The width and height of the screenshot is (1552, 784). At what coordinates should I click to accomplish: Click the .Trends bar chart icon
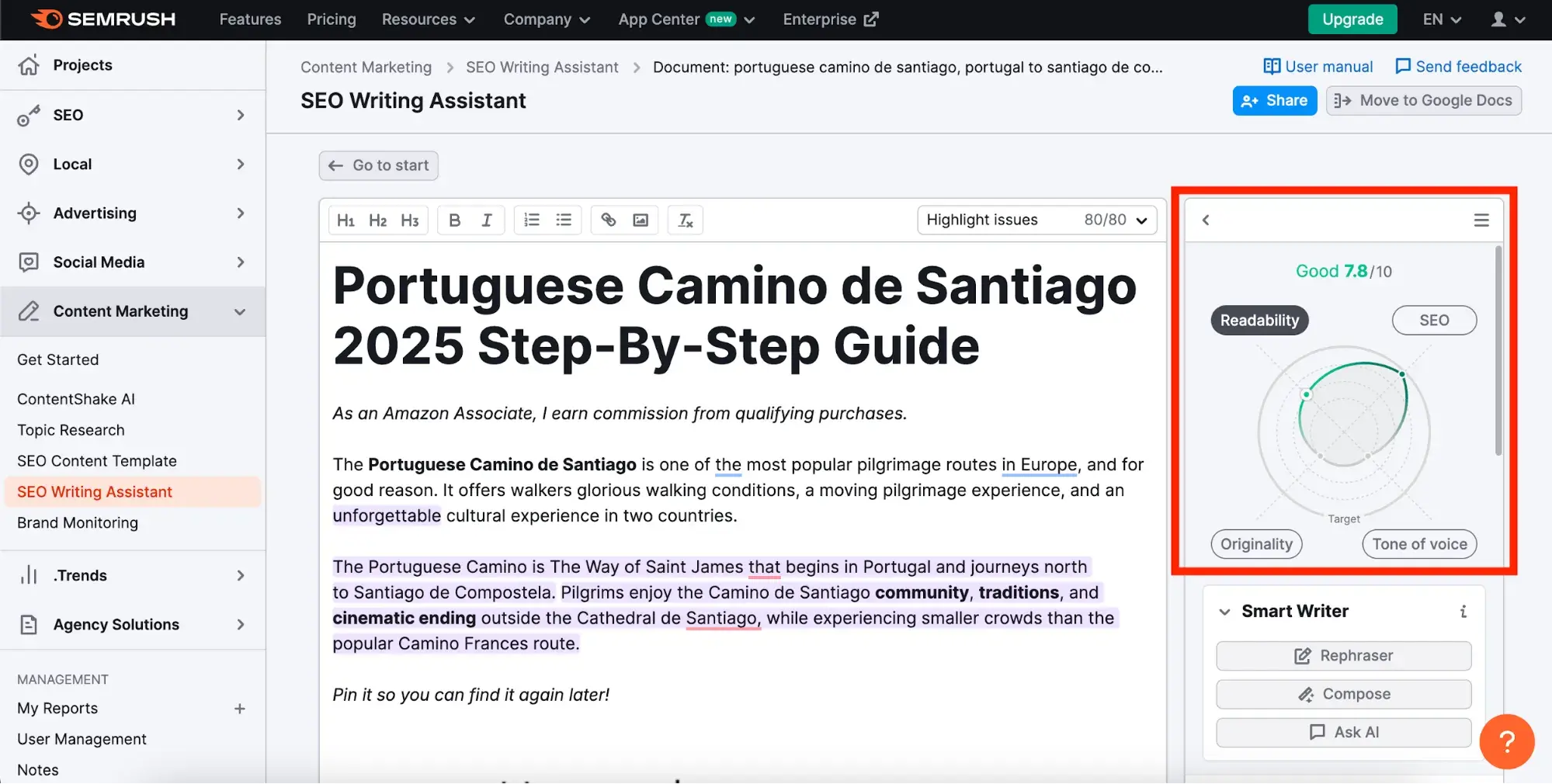[29, 575]
